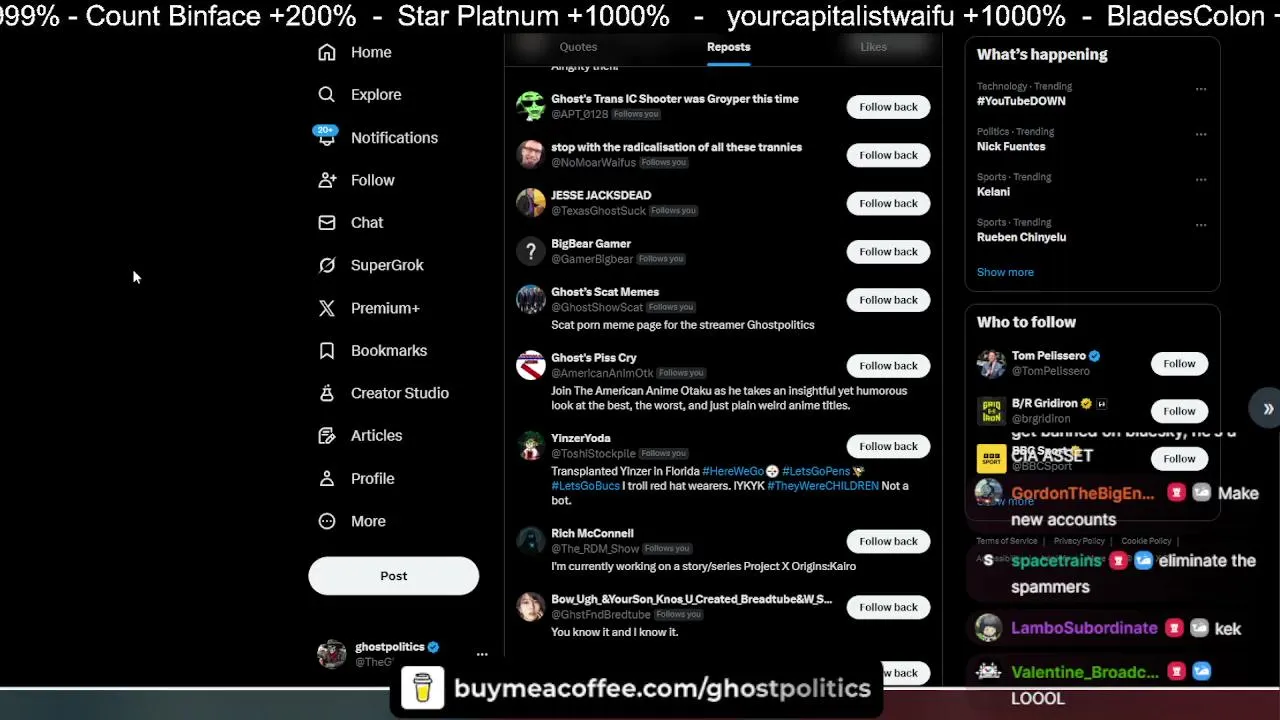Switch to the Likes tab
Viewport: 1280px width, 720px height.
[873, 47]
